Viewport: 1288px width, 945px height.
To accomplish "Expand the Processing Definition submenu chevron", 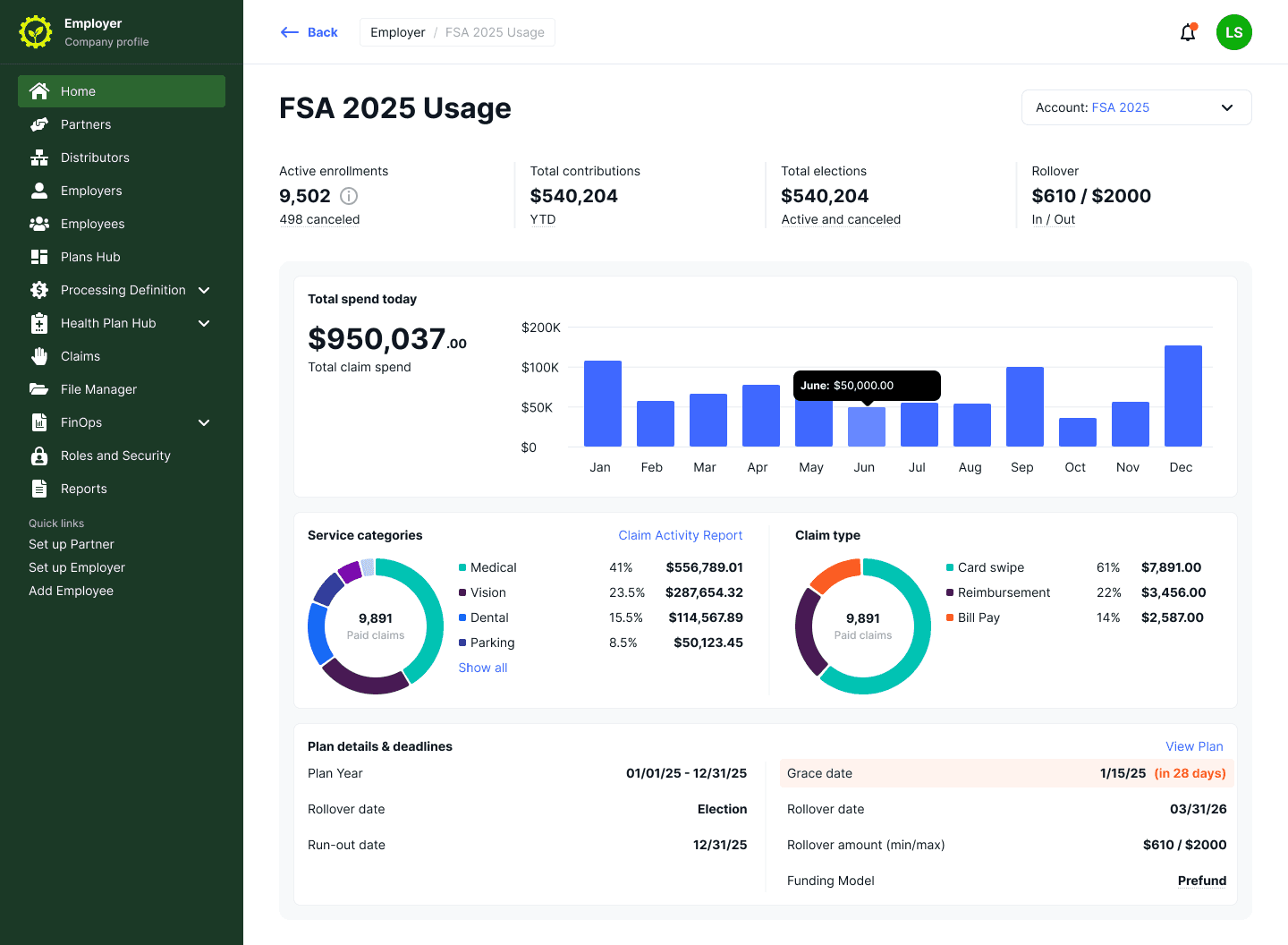I will (x=204, y=290).
